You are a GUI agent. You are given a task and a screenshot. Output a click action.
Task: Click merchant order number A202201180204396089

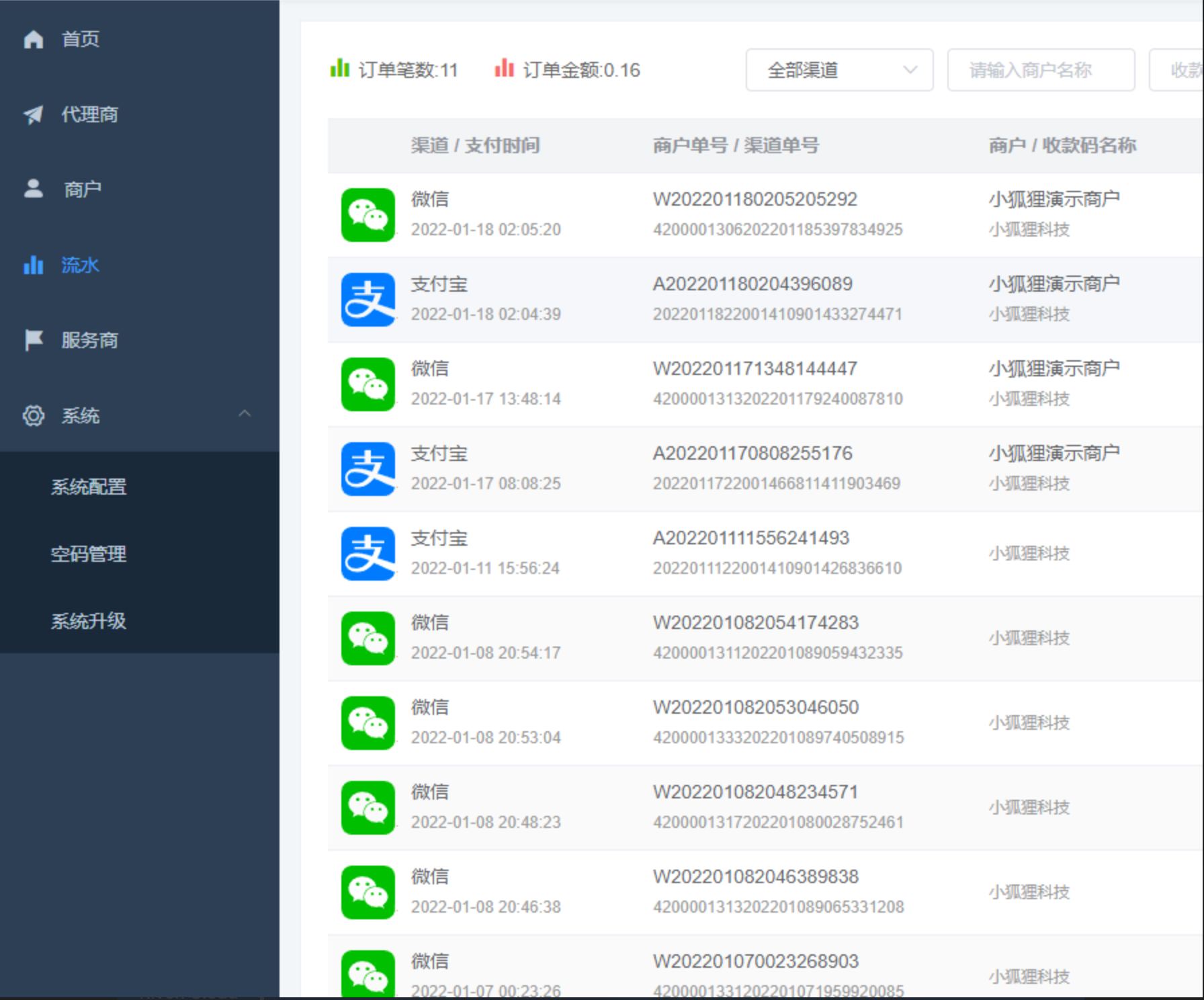[x=752, y=284]
